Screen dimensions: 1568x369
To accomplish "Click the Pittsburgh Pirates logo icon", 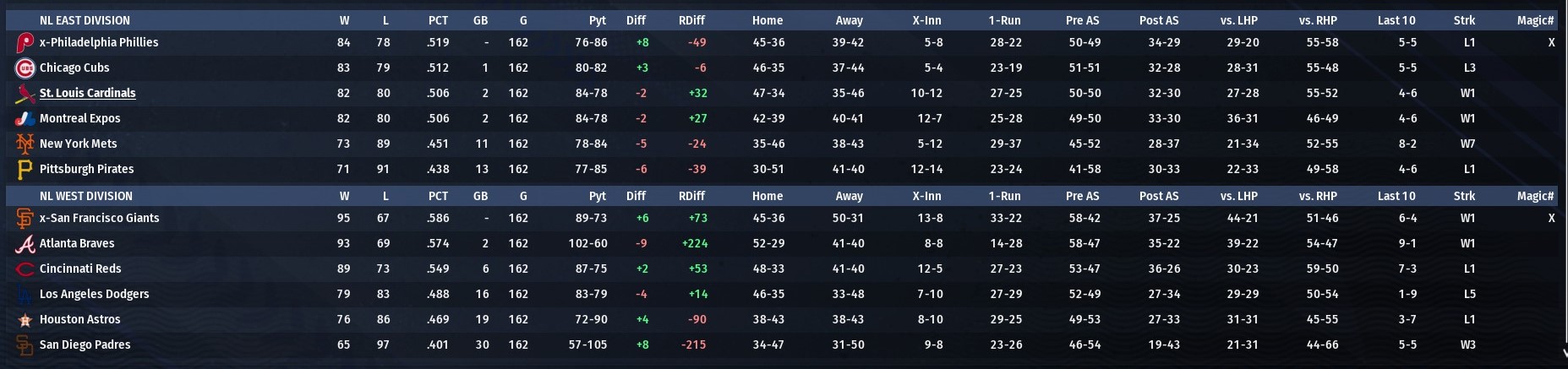I will point(25,170).
